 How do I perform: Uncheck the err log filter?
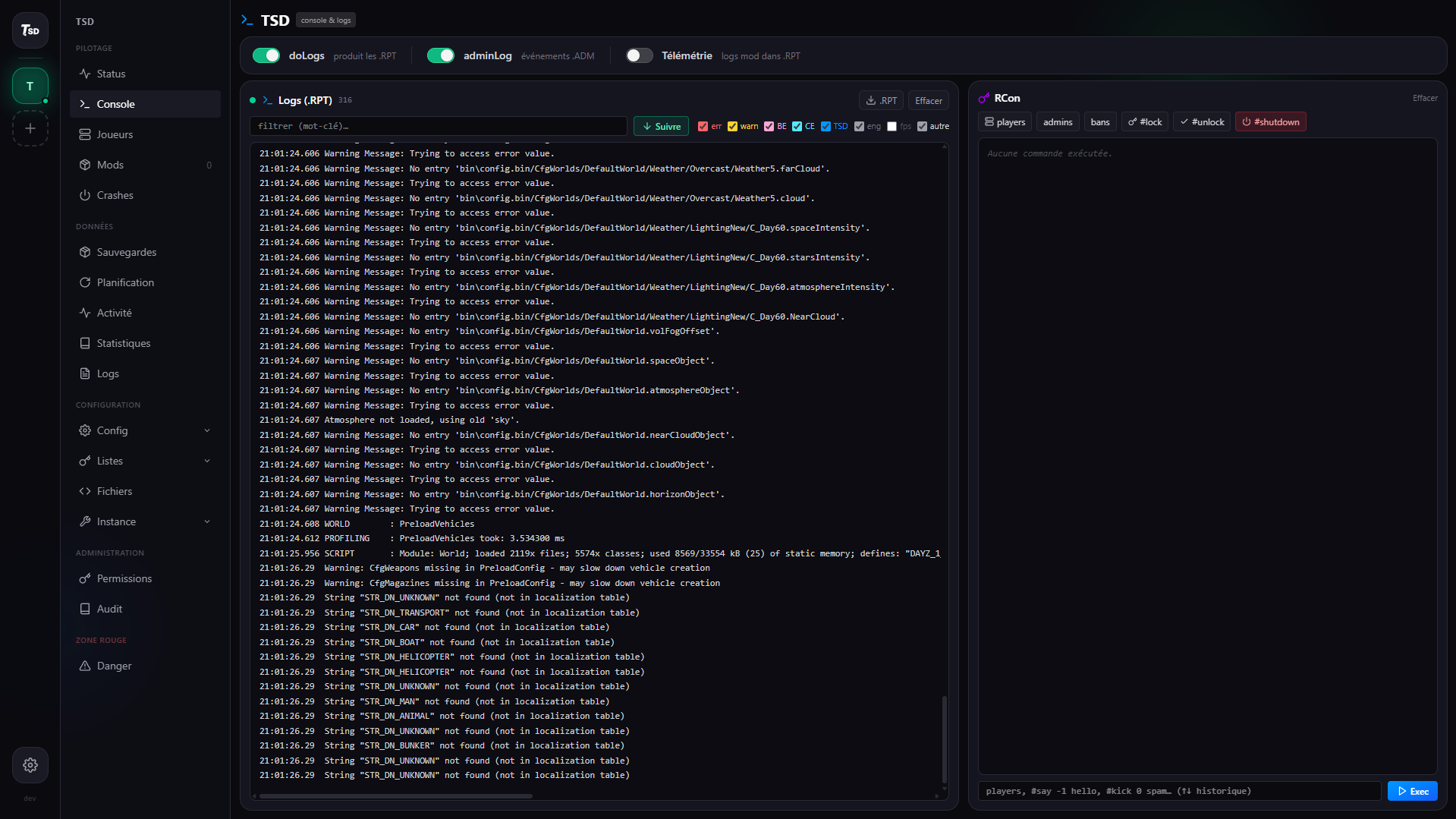[703, 127]
